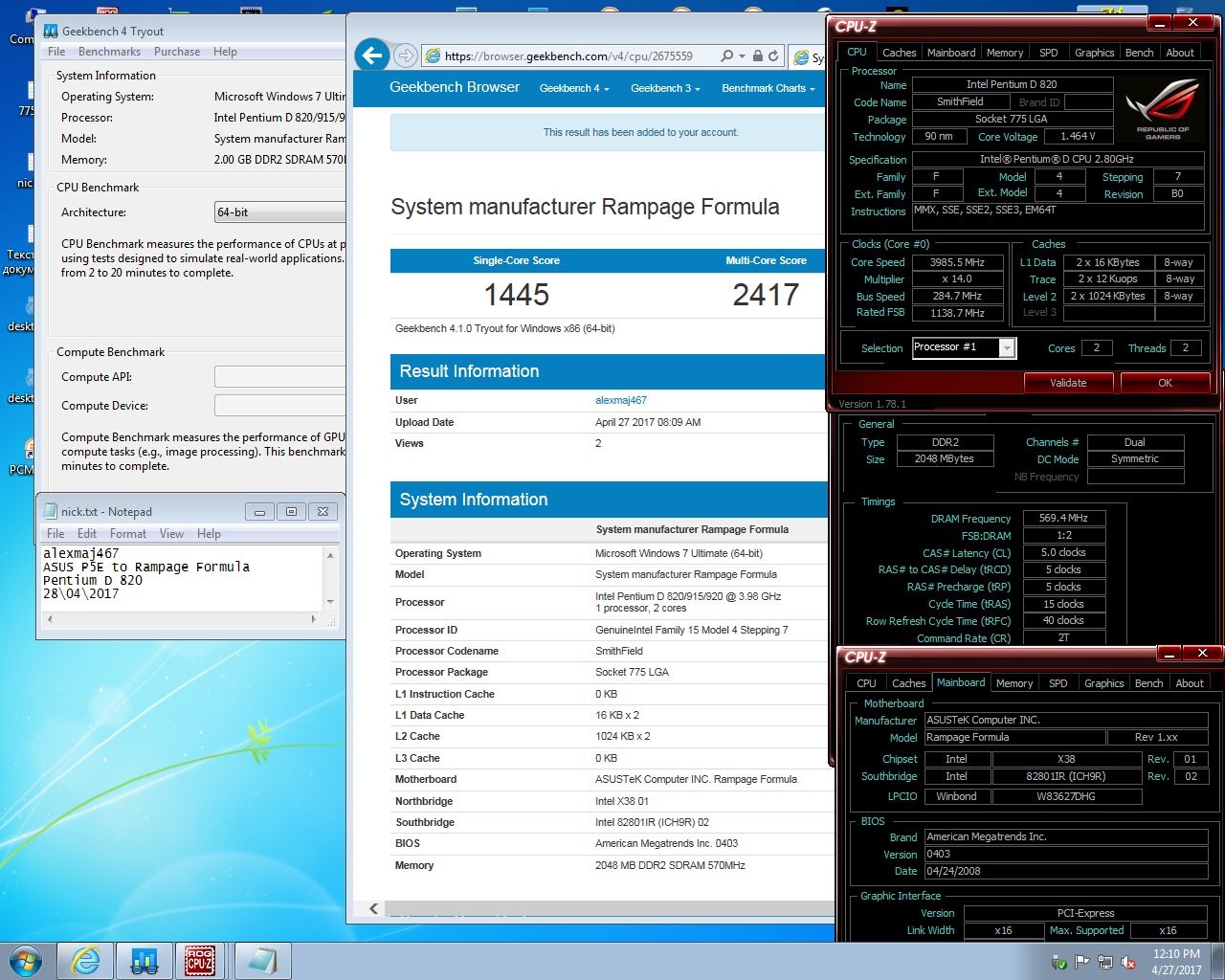This screenshot has width=1225, height=980.
Task: Click the search magnifier in address bar
Action: [726, 56]
